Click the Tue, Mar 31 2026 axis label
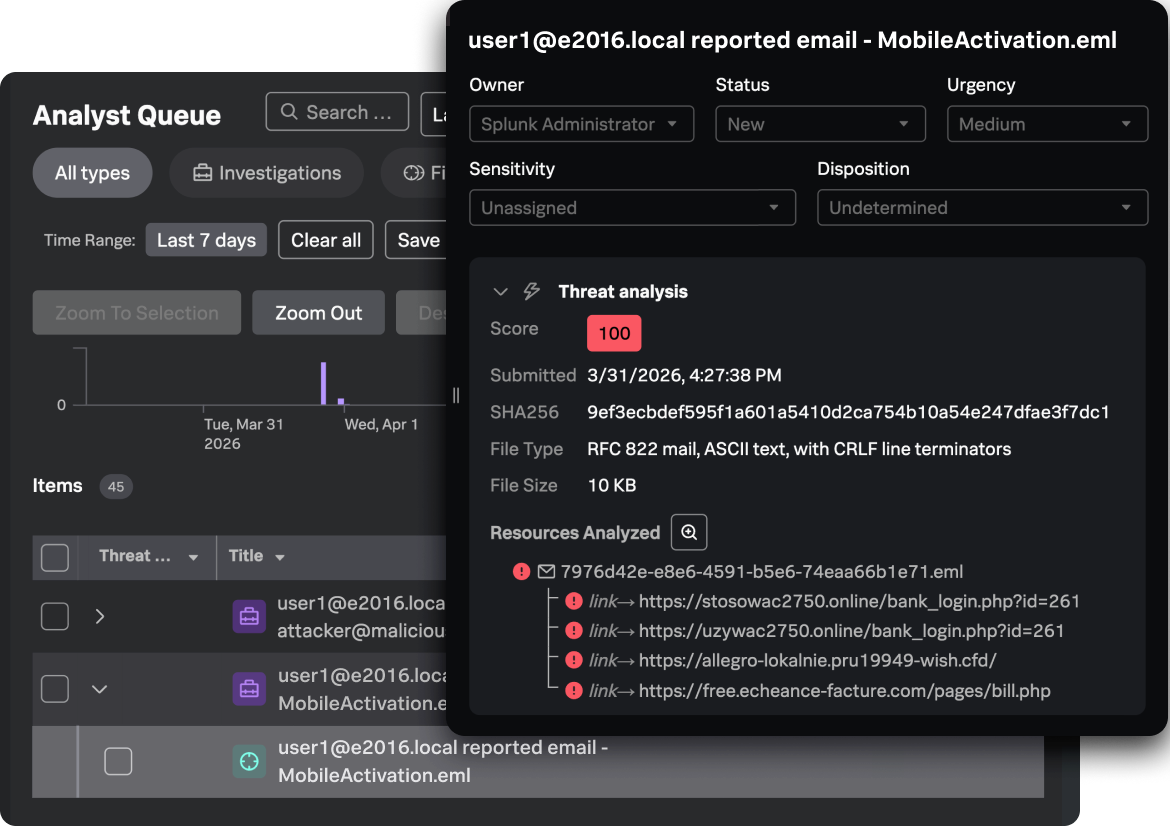1170x826 pixels. click(x=244, y=434)
